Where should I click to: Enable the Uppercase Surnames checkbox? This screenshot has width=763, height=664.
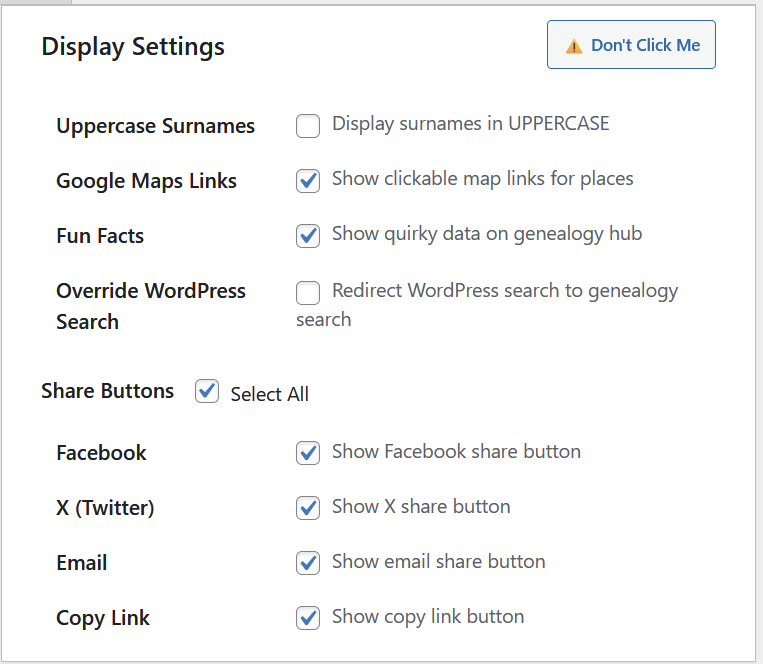pos(308,126)
